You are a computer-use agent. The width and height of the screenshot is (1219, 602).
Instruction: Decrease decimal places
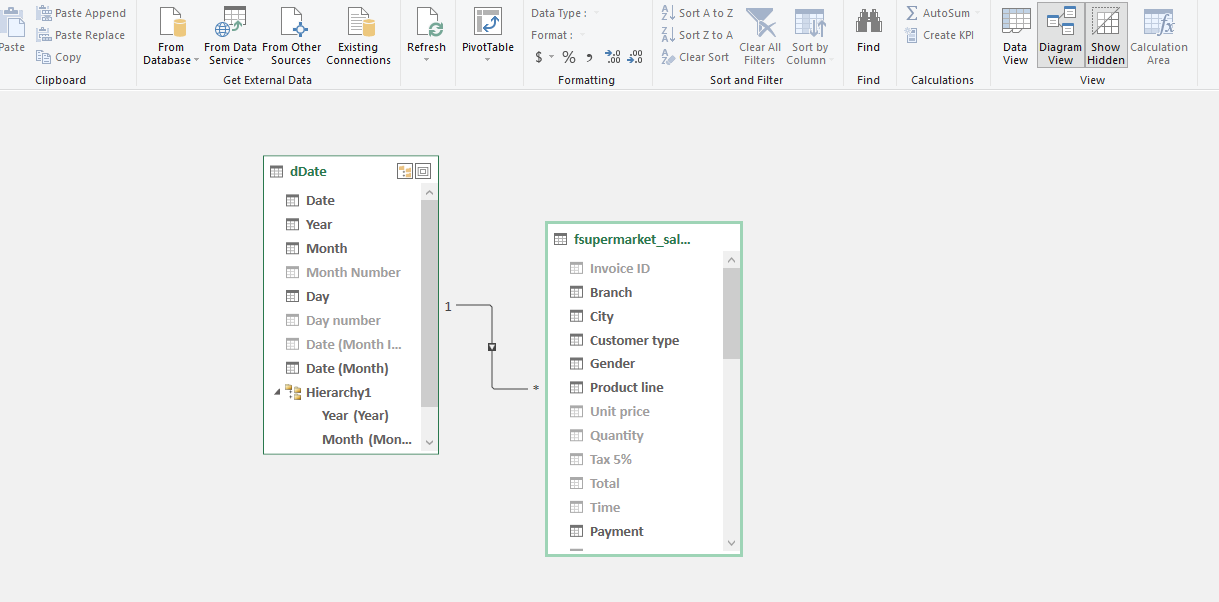click(x=634, y=57)
